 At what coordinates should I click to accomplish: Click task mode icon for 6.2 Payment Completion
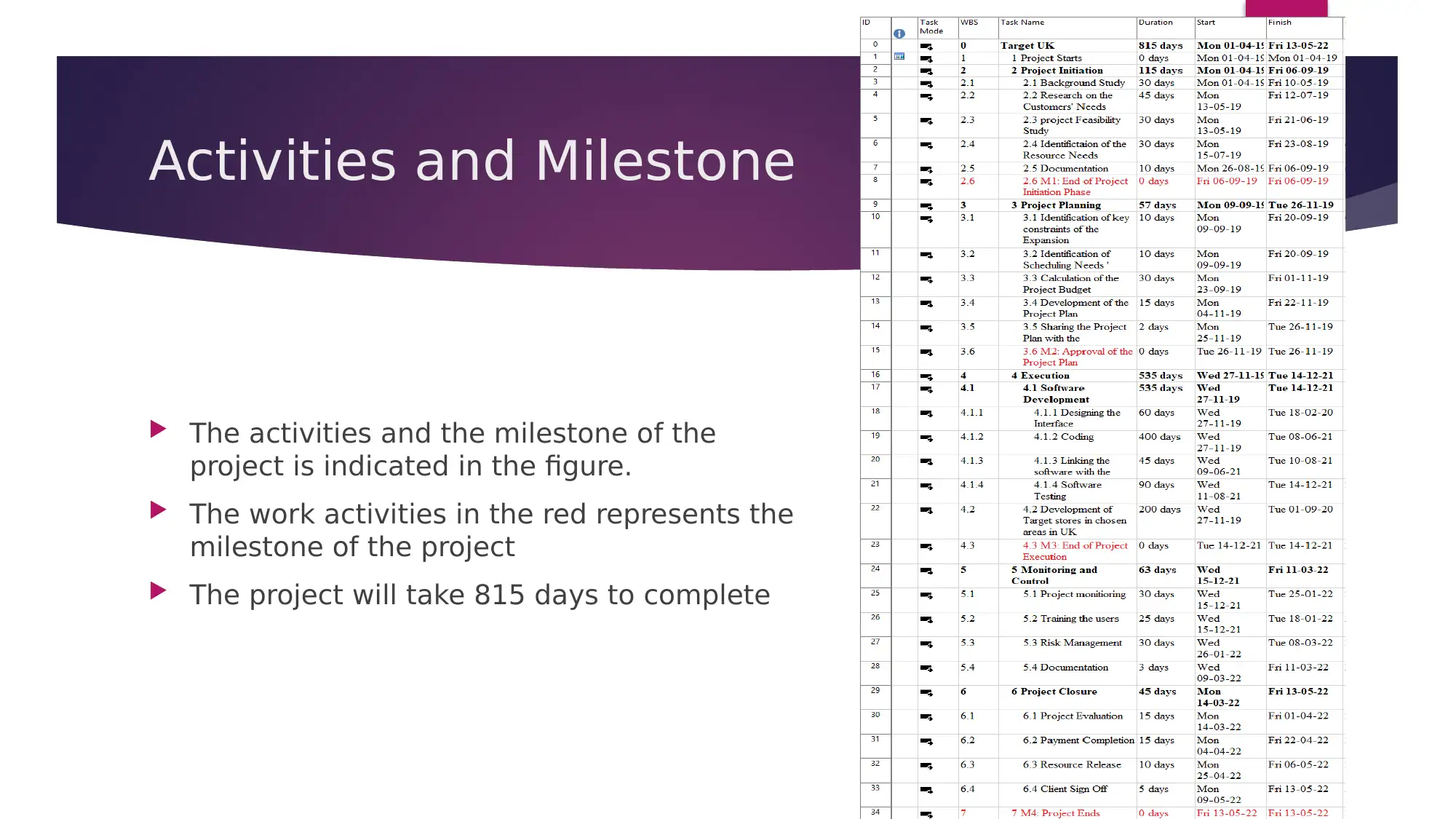coord(926,742)
